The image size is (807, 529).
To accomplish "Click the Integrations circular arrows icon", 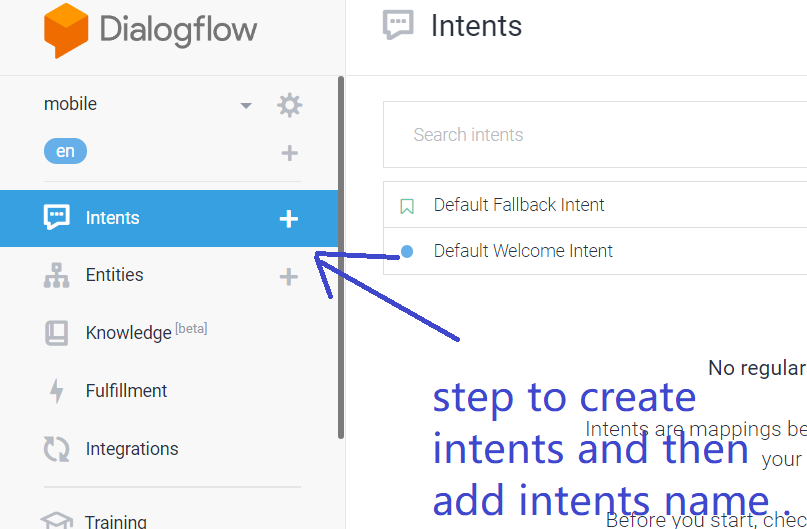I will point(57,449).
